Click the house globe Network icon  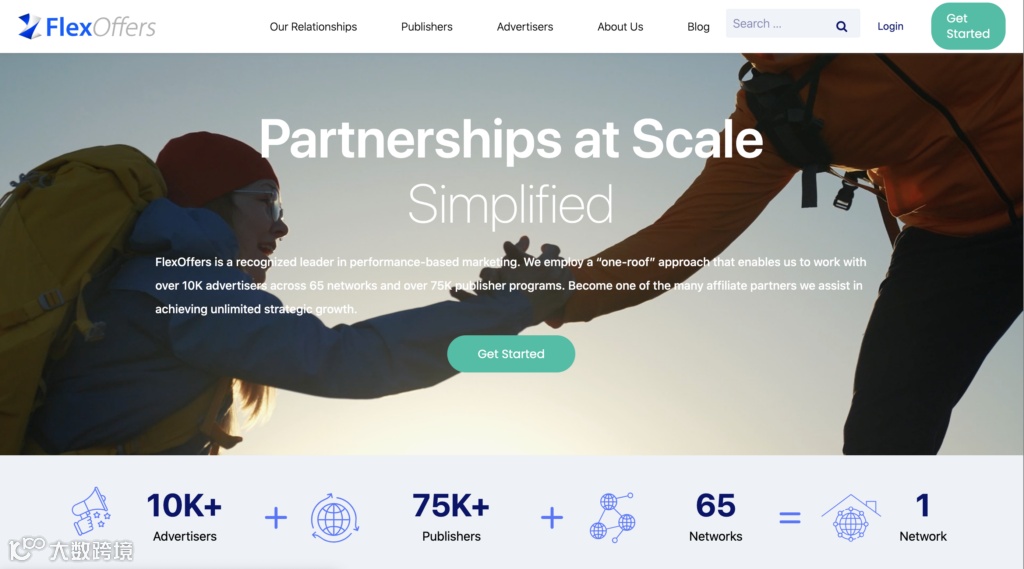coord(850,517)
